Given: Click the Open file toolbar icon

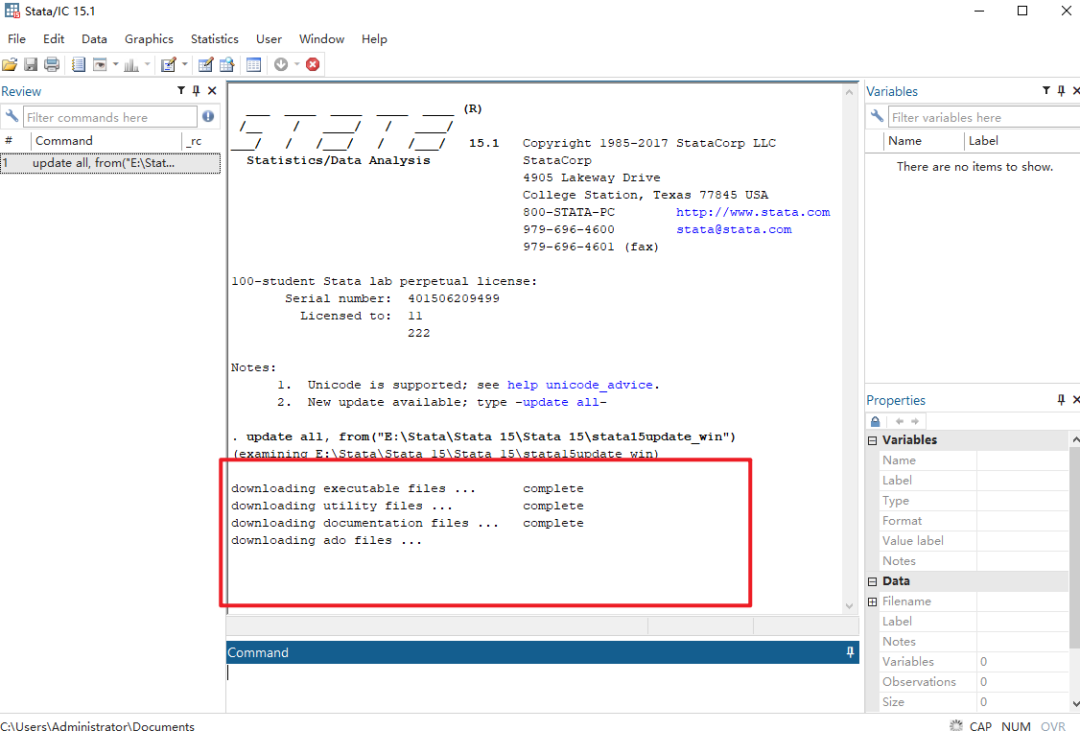Looking at the screenshot, I should tap(10, 65).
